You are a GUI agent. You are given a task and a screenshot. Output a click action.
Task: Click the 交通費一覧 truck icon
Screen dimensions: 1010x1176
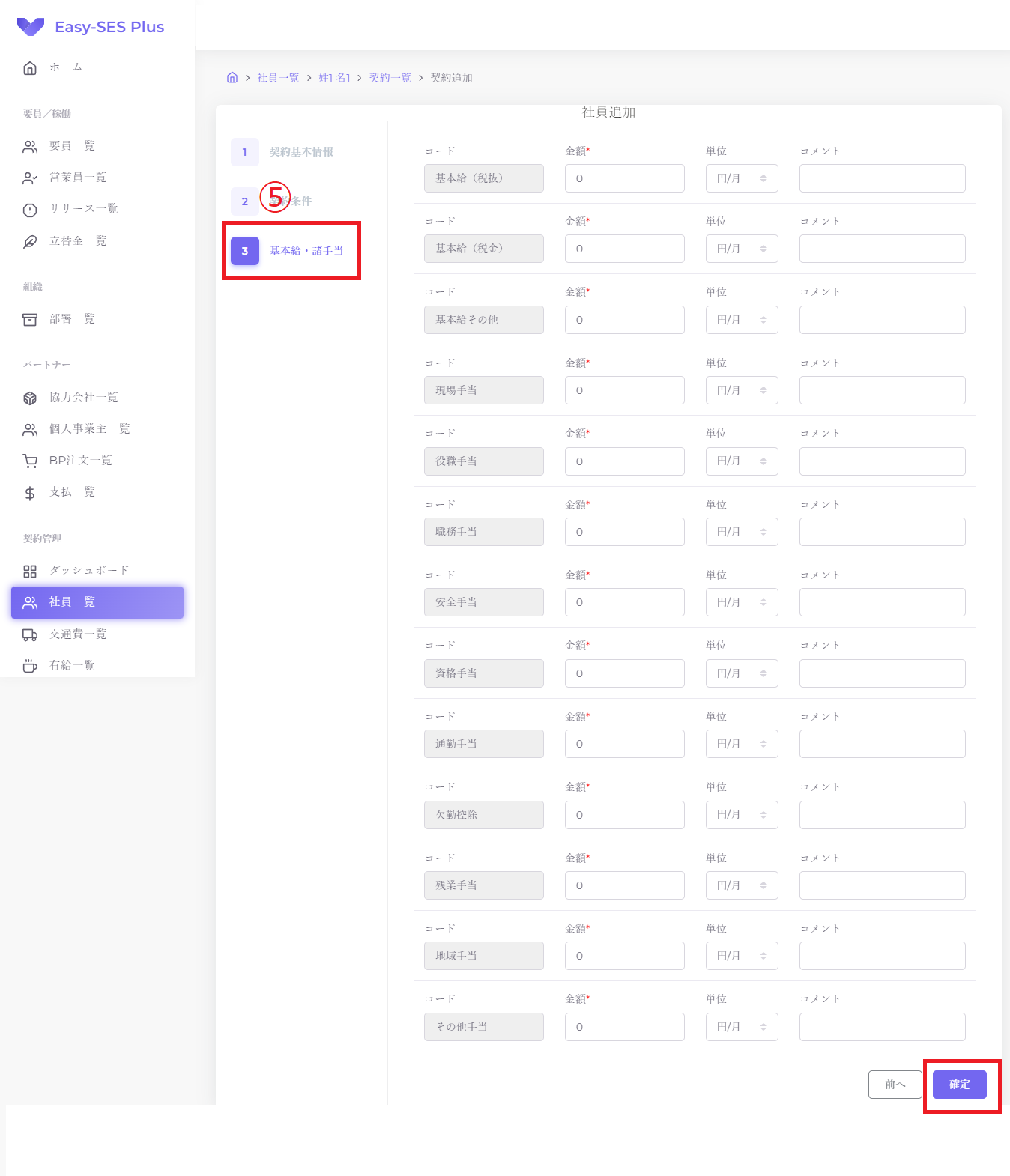click(x=30, y=635)
